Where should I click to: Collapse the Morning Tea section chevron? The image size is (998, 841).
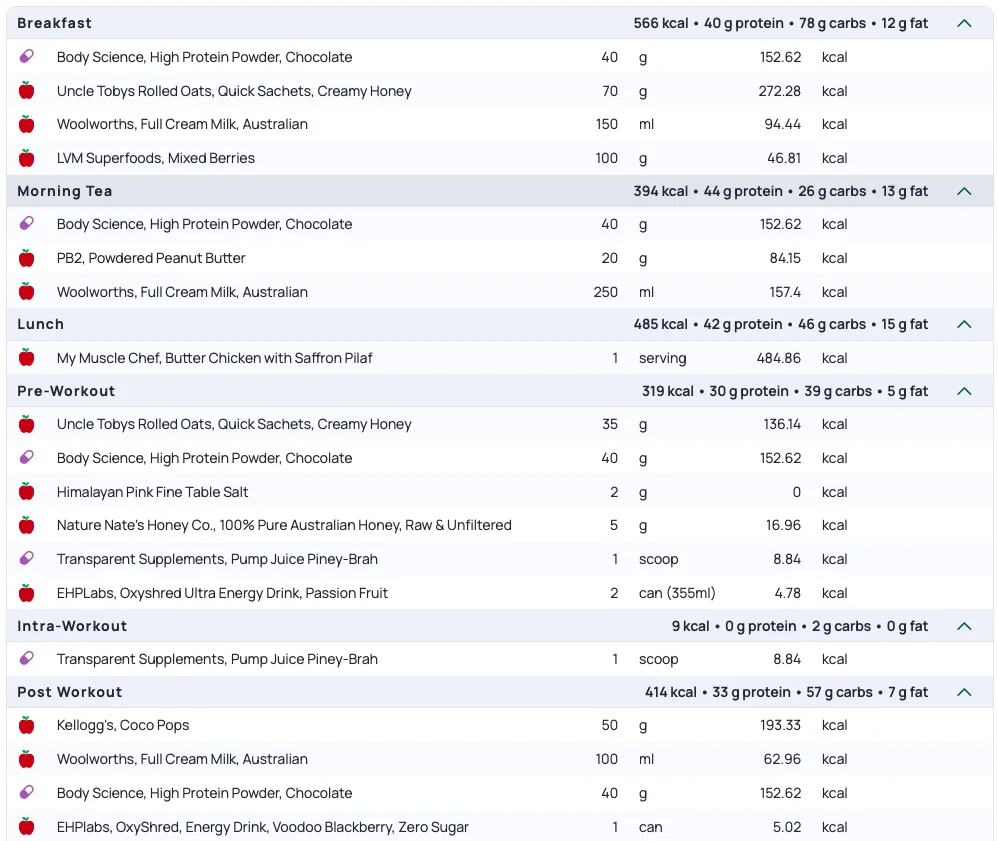(964, 191)
